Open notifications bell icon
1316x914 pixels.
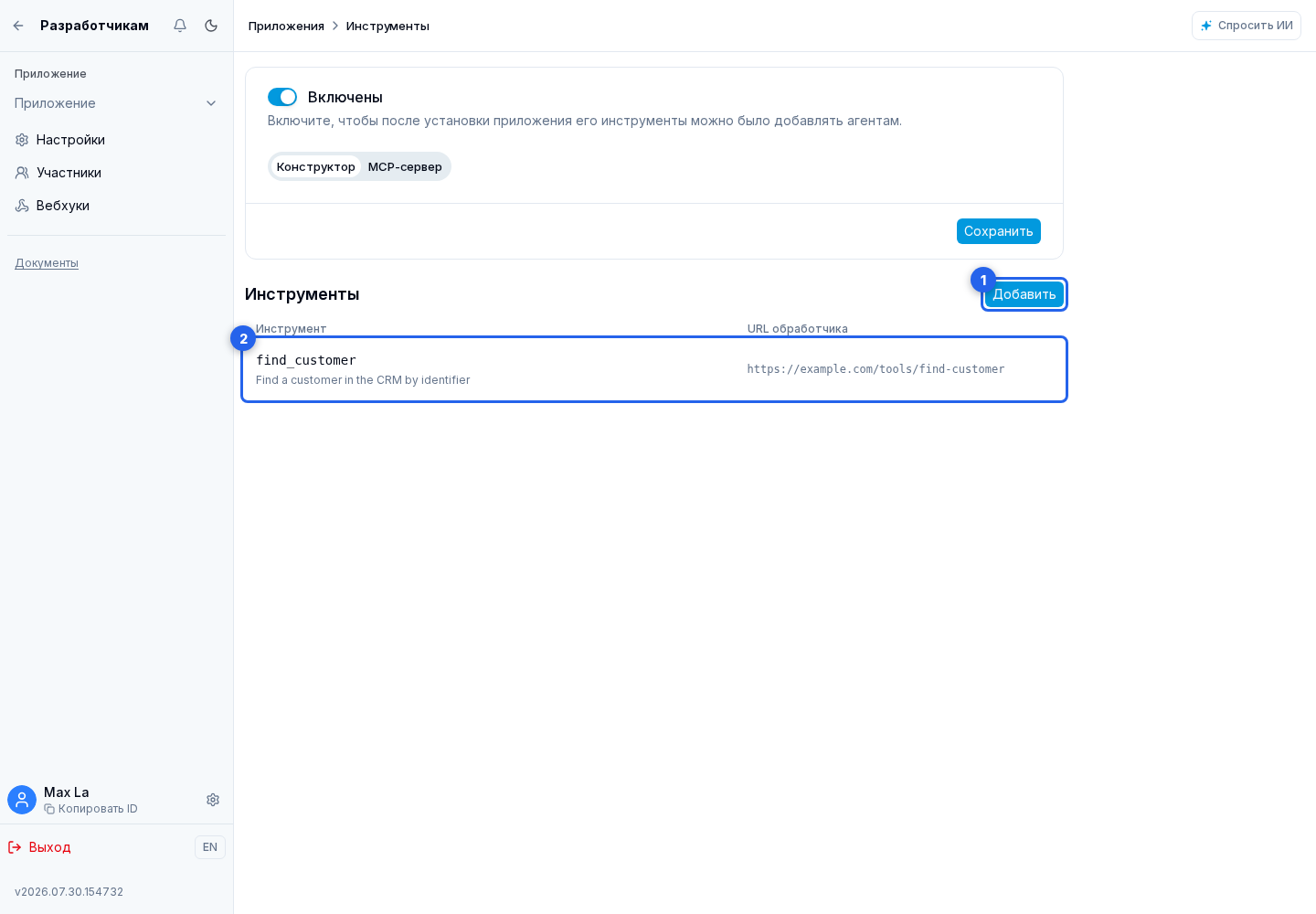[180, 26]
